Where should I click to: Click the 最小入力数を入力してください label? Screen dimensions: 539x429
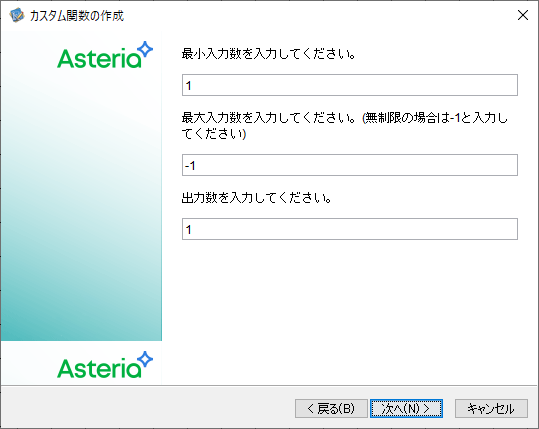pyautogui.click(x=268, y=54)
